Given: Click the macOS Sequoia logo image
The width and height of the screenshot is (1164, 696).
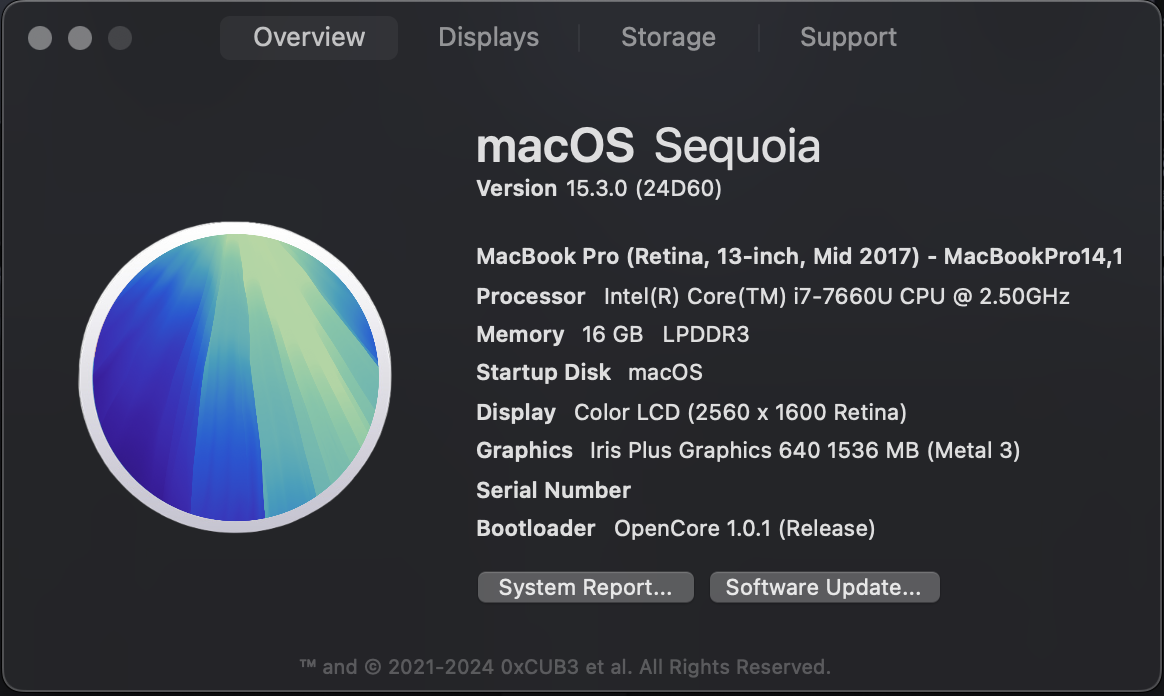Looking at the screenshot, I should (x=235, y=372).
